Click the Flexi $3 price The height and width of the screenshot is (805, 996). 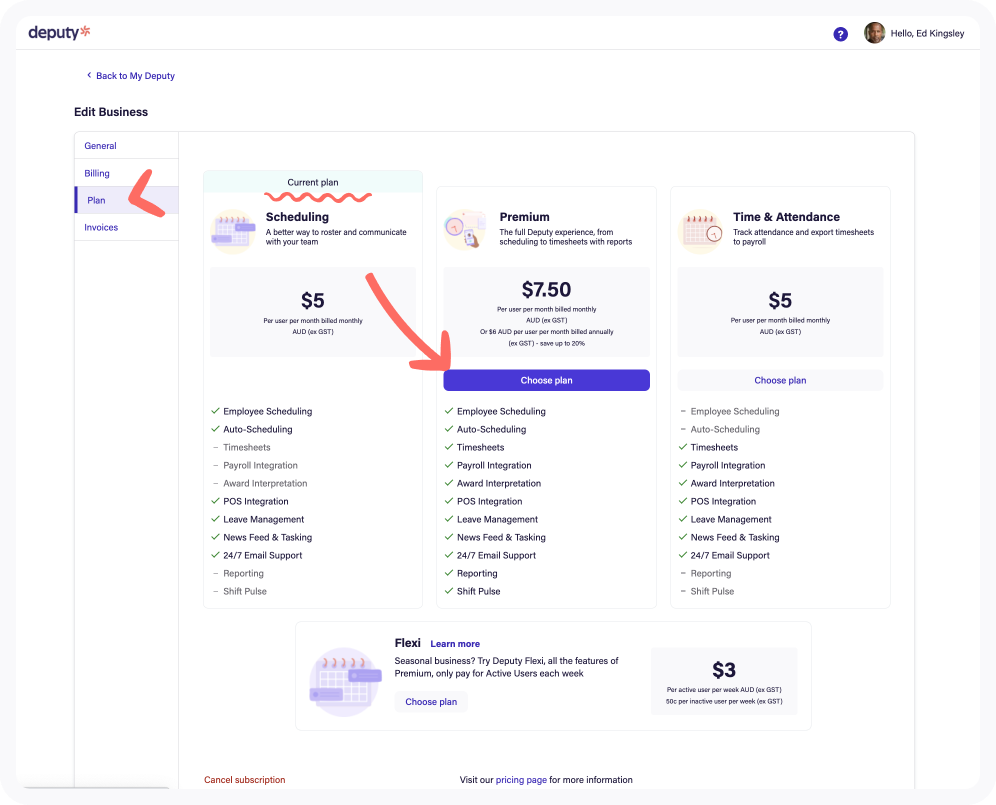pos(723,670)
